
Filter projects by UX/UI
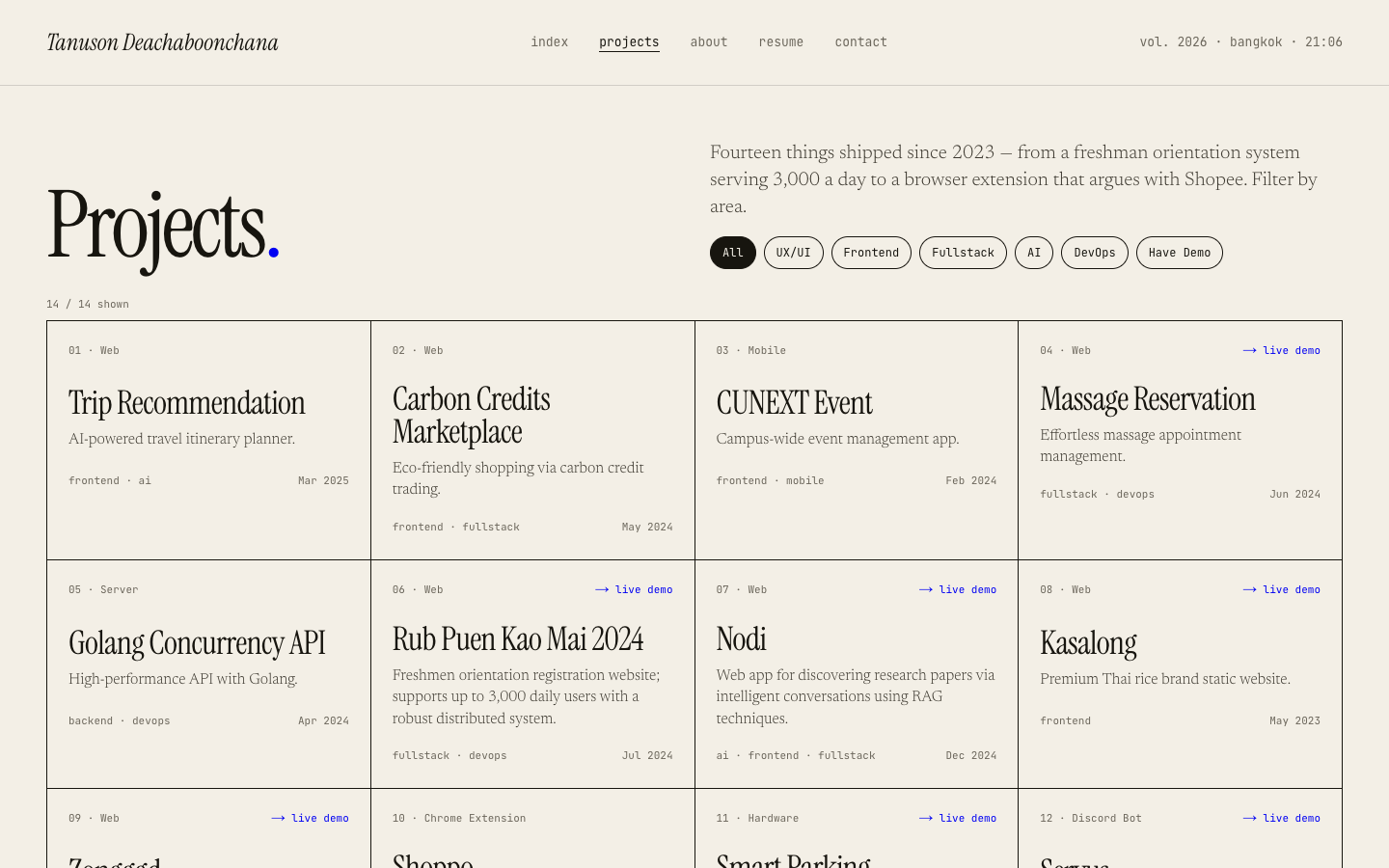[793, 253]
